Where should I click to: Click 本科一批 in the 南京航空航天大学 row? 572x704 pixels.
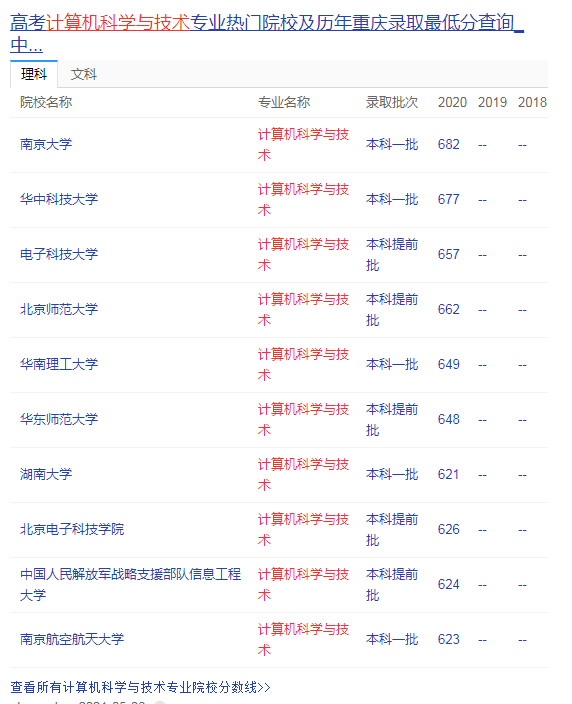[x=392, y=639]
